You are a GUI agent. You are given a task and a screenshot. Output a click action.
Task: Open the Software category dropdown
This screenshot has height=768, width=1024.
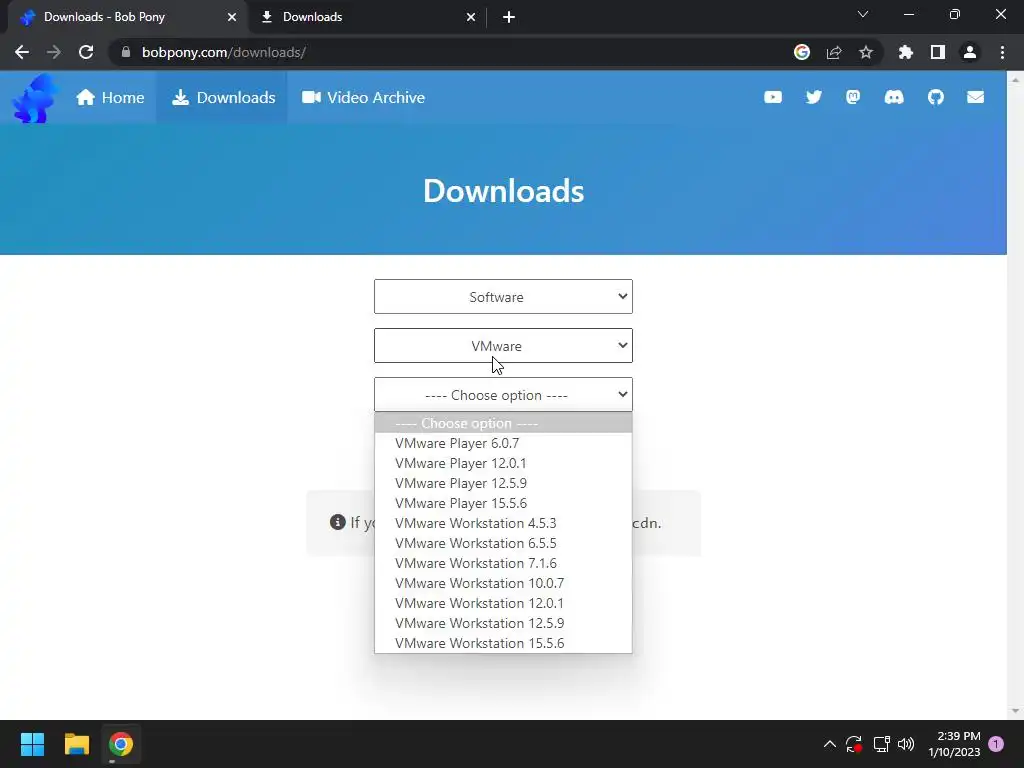click(503, 296)
